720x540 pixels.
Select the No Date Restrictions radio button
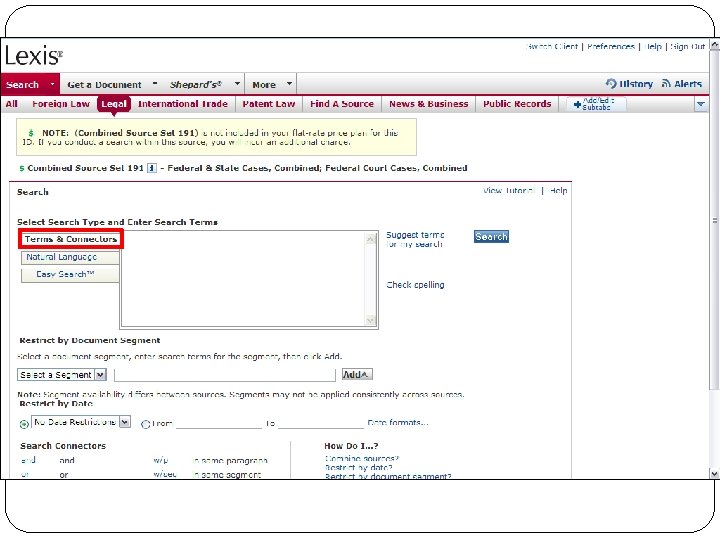[24, 424]
